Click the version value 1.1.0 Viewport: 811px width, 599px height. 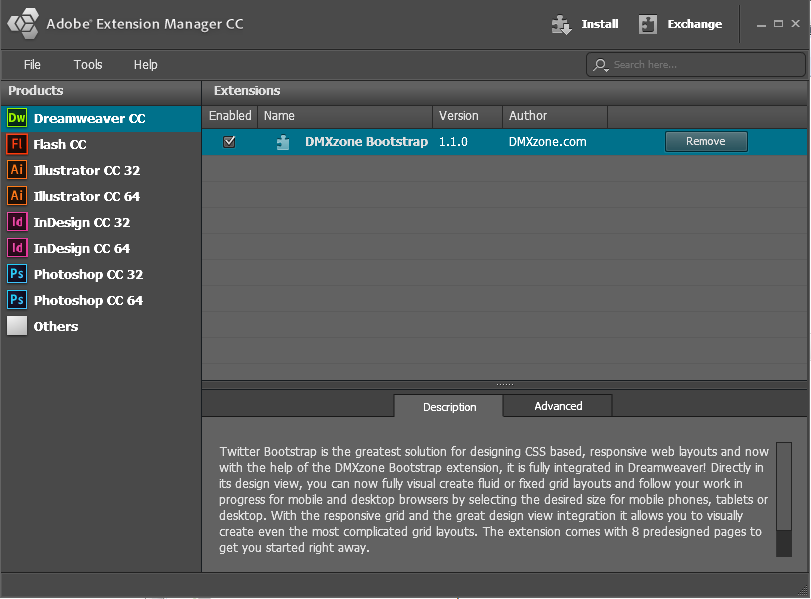453,142
